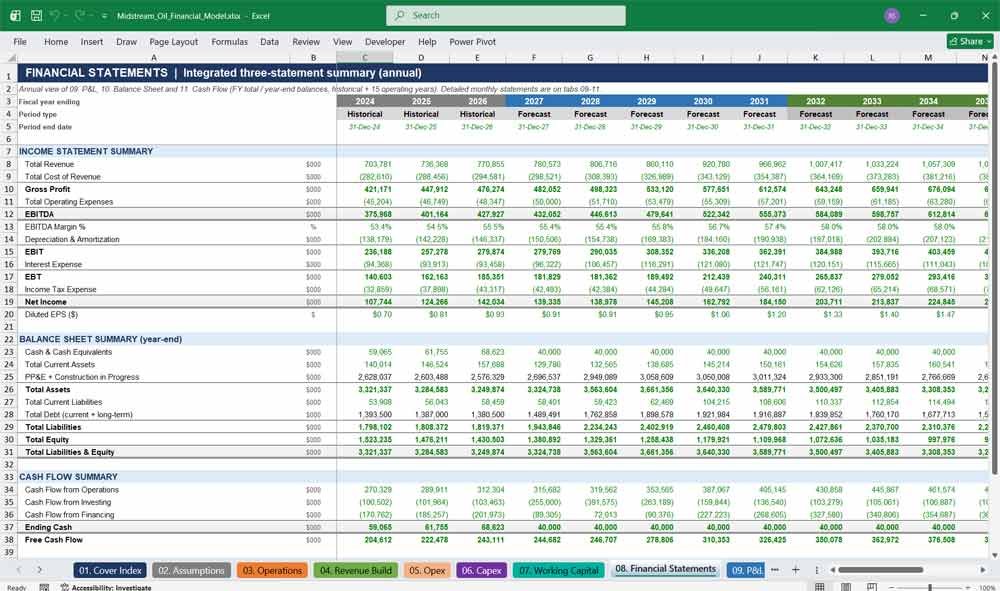Screen dimensions: 1000x591
Task: Open the Review ribbon tab
Action: (x=306, y=41)
